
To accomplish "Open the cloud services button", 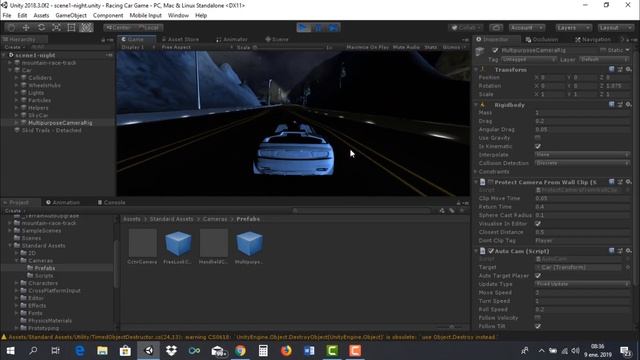I will click(x=496, y=27).
